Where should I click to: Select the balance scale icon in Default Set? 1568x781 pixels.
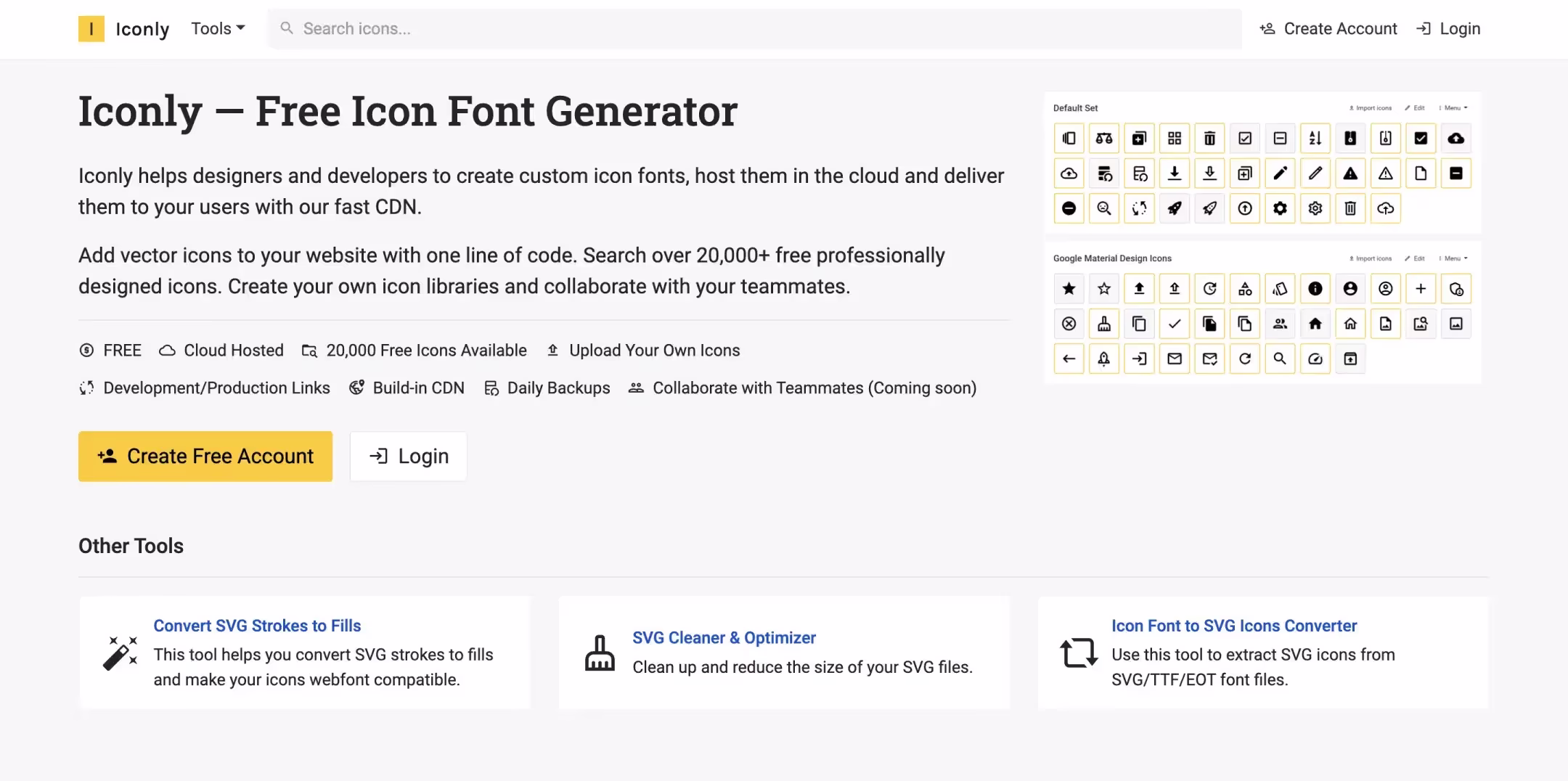coord(1104,139)
